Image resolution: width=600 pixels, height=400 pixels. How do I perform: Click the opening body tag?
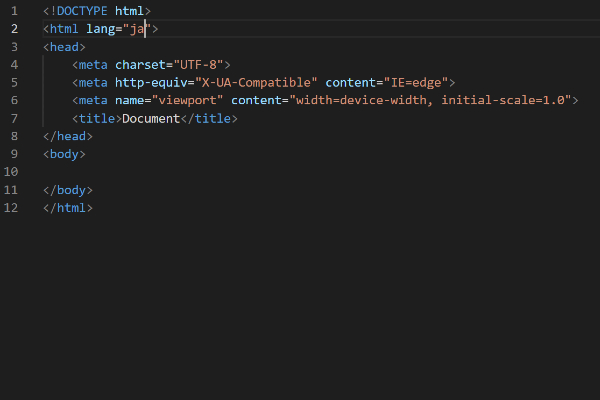(64, 154)
